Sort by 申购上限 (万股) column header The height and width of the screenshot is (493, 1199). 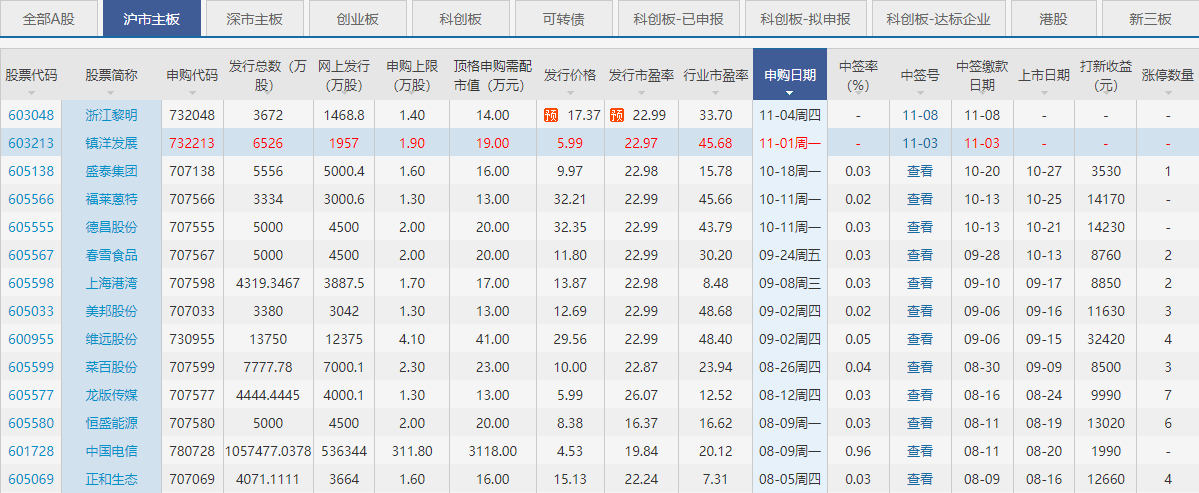(412, 76)
